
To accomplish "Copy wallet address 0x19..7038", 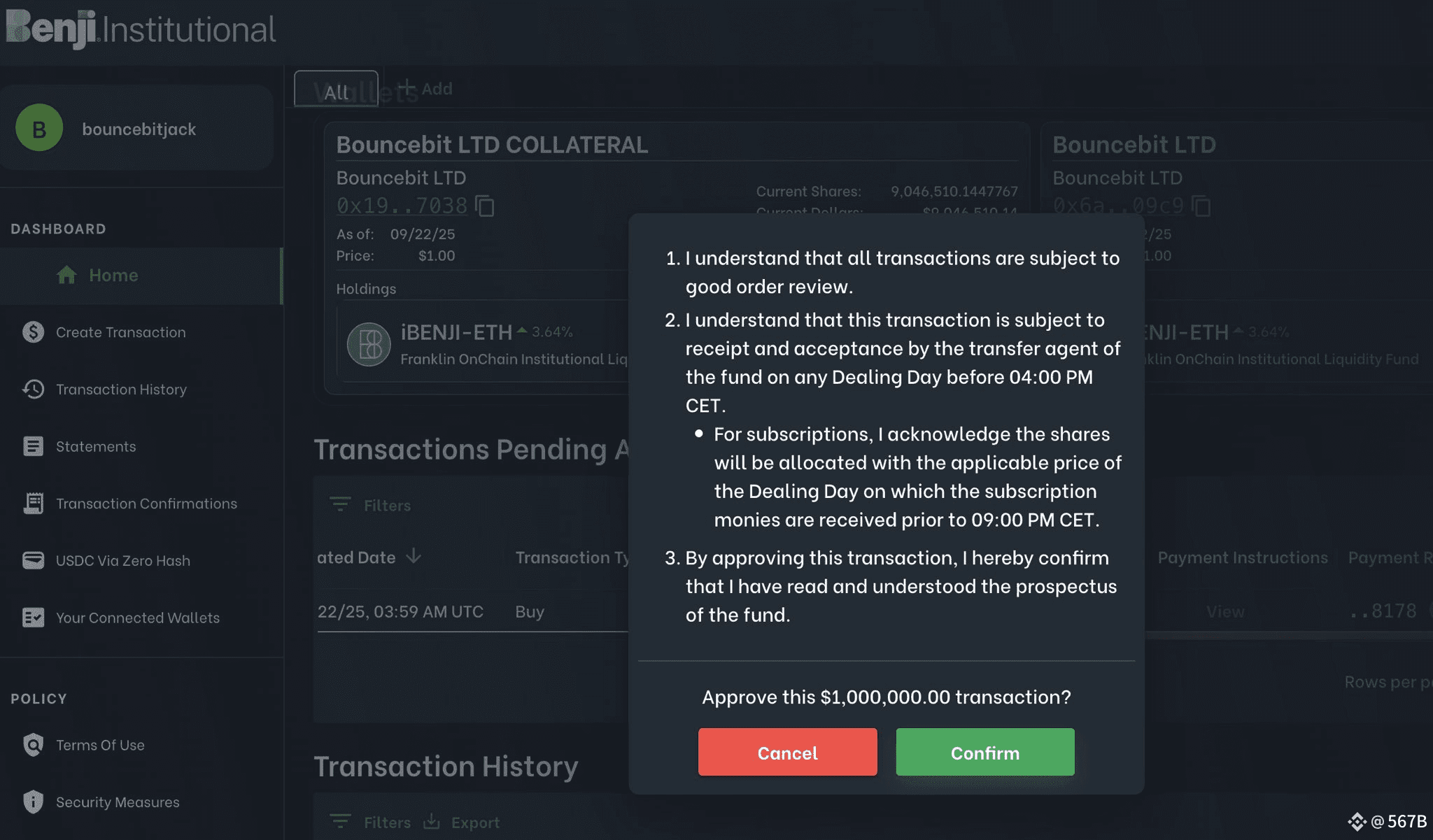I will (x=485, y=206).
